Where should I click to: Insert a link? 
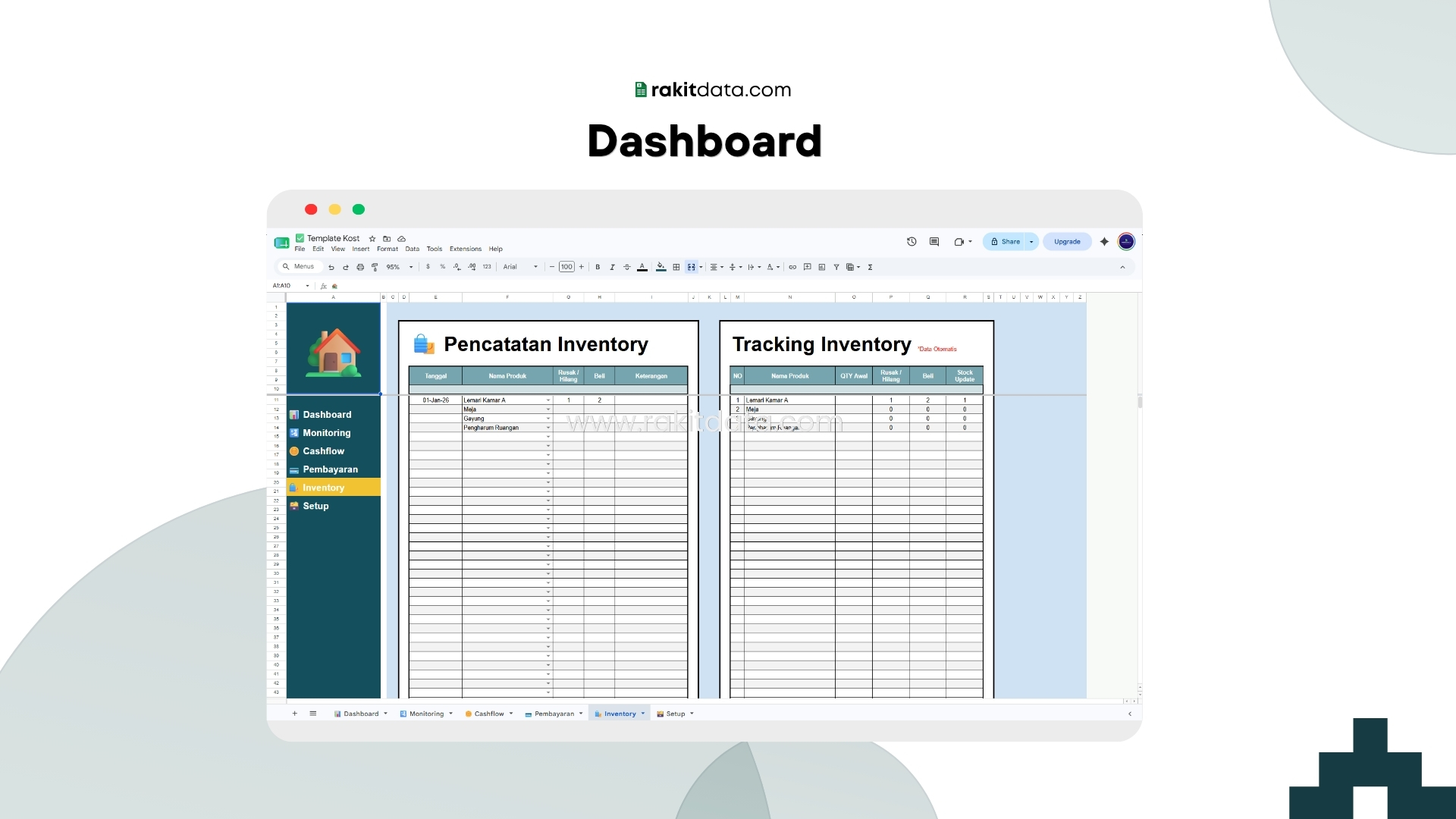792,267
